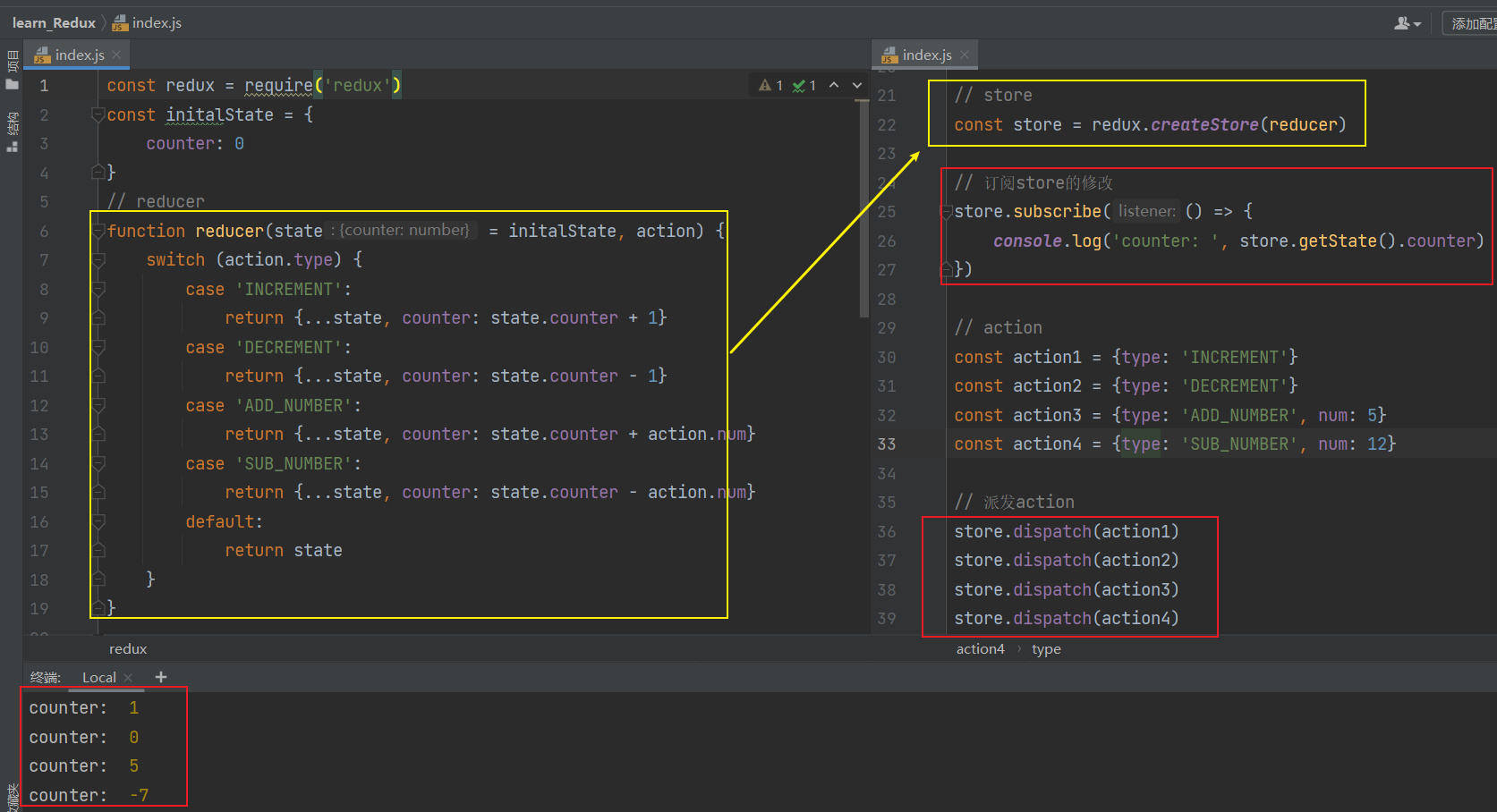Click terminal output 'counter: 1'
This screenshot has height=812, width=1497.
84,707
